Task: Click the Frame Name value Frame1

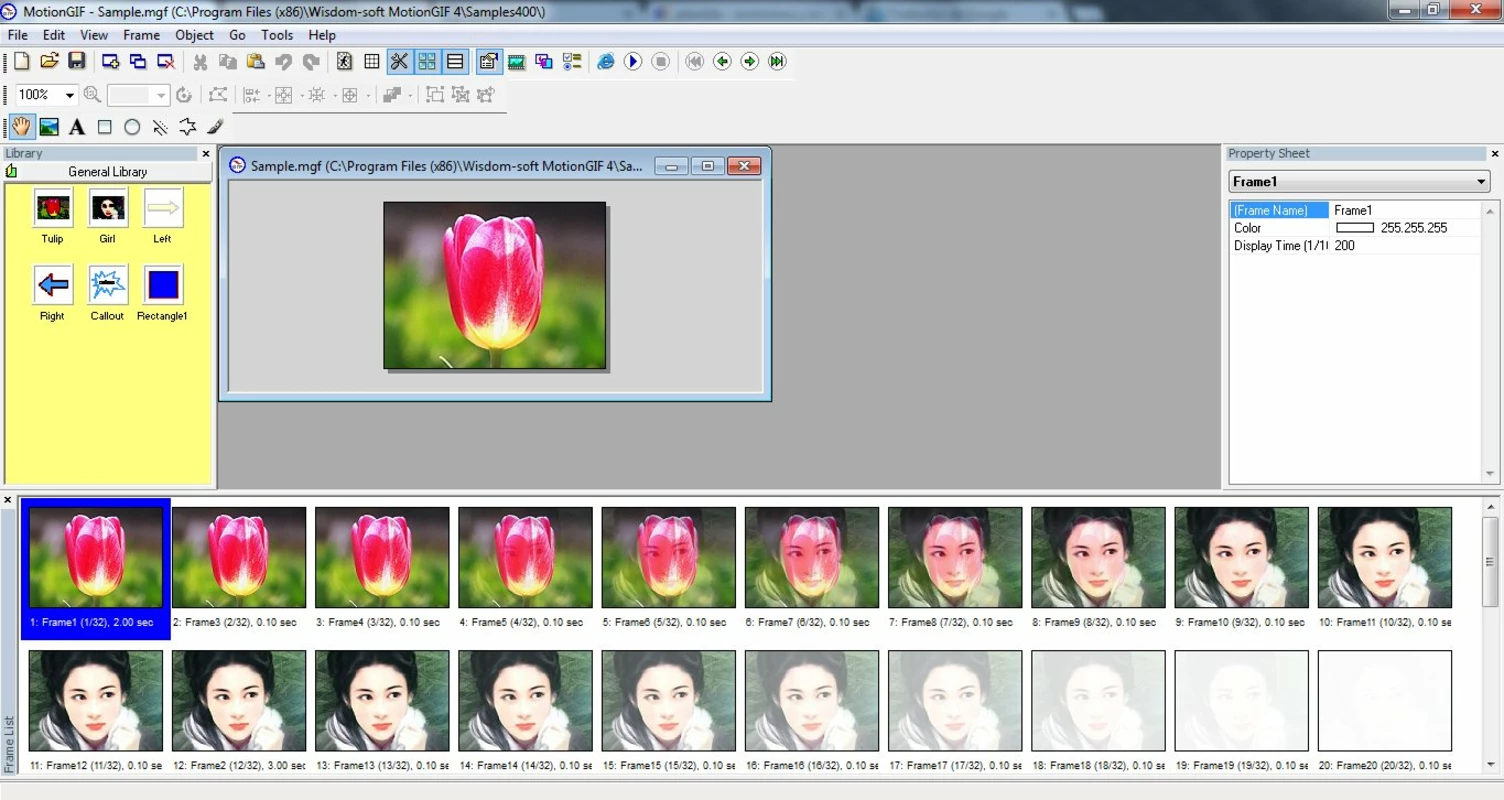Action: [x=1404, y=210]
